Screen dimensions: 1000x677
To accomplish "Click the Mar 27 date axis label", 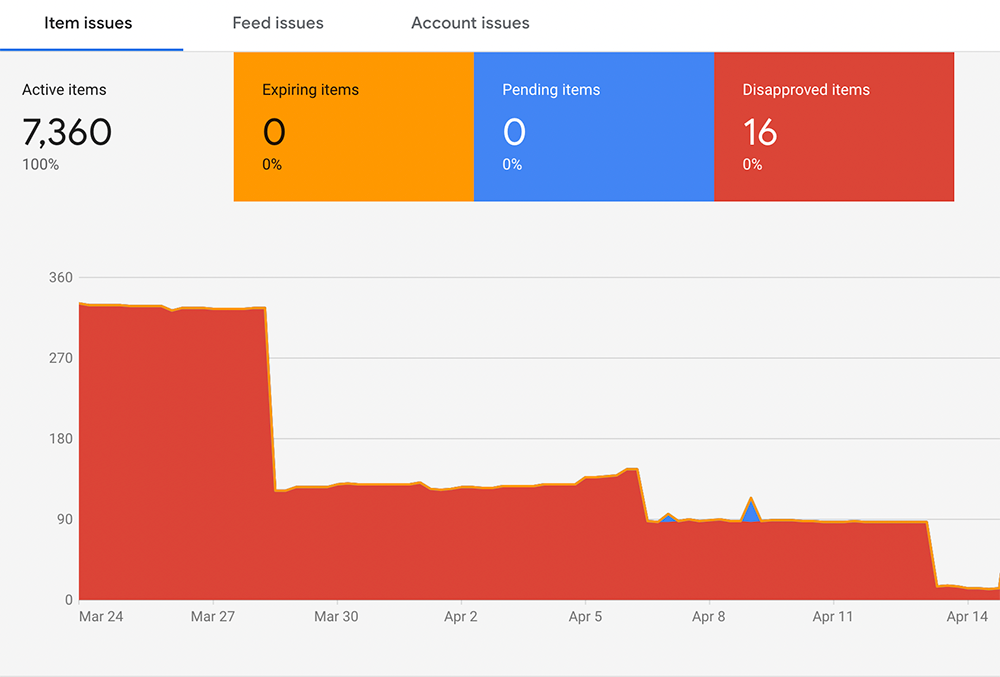I will coord(213,616).
